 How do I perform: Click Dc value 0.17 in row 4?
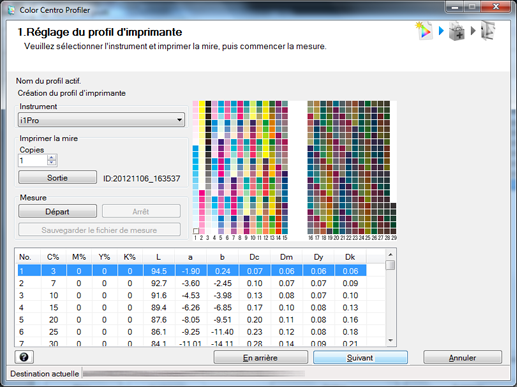click(255, 307)
